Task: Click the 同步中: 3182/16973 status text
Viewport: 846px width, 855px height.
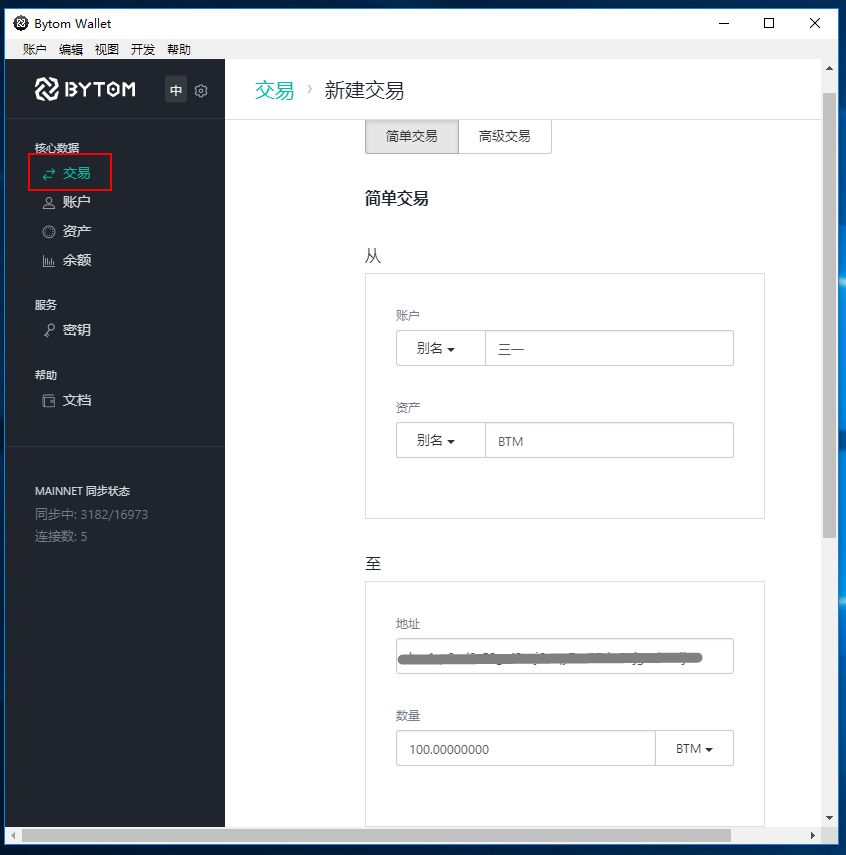Action: point(91,514)
